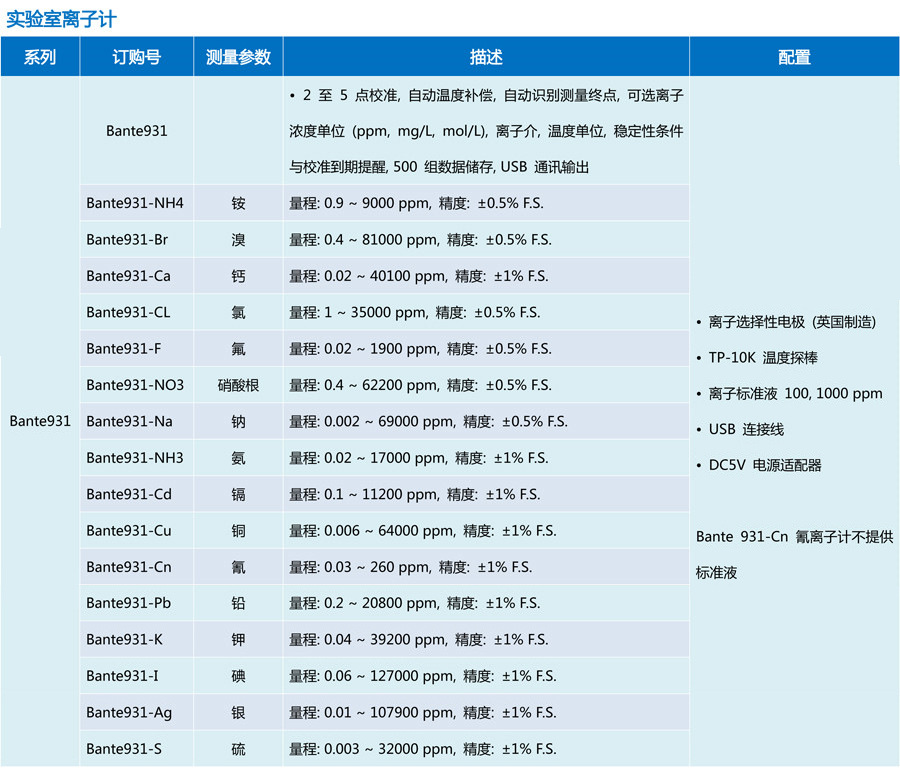The image size is (900, 768).
Task: Select the 系列 column header
Action: click(x=40, y=57)
